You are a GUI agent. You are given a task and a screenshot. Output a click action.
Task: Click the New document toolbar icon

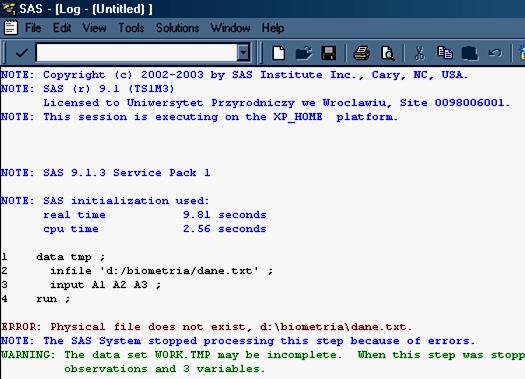279,53
